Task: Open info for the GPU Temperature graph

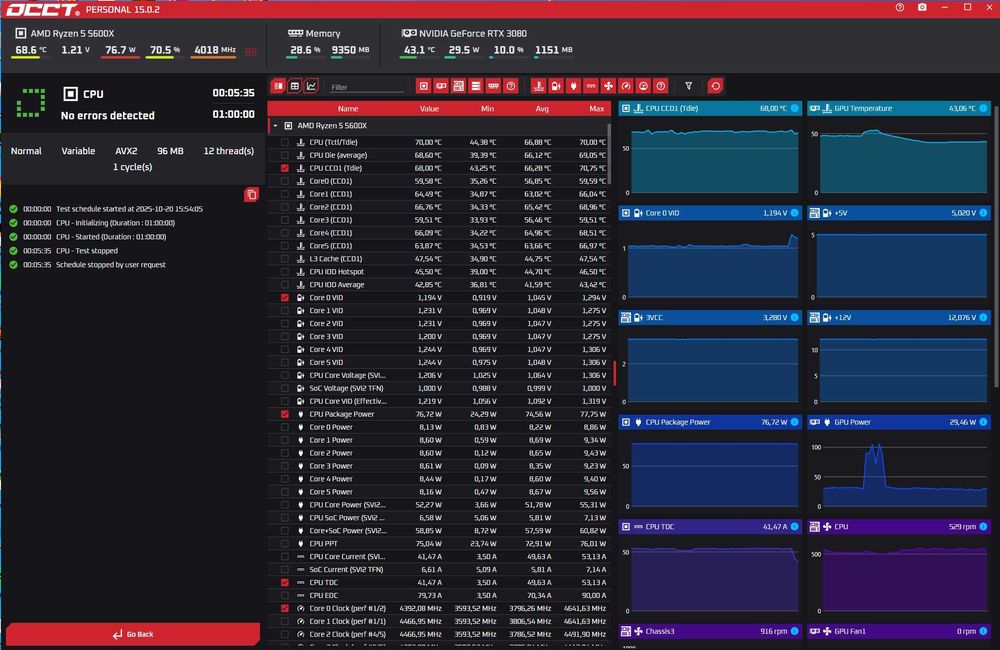Action: (983, 108)
